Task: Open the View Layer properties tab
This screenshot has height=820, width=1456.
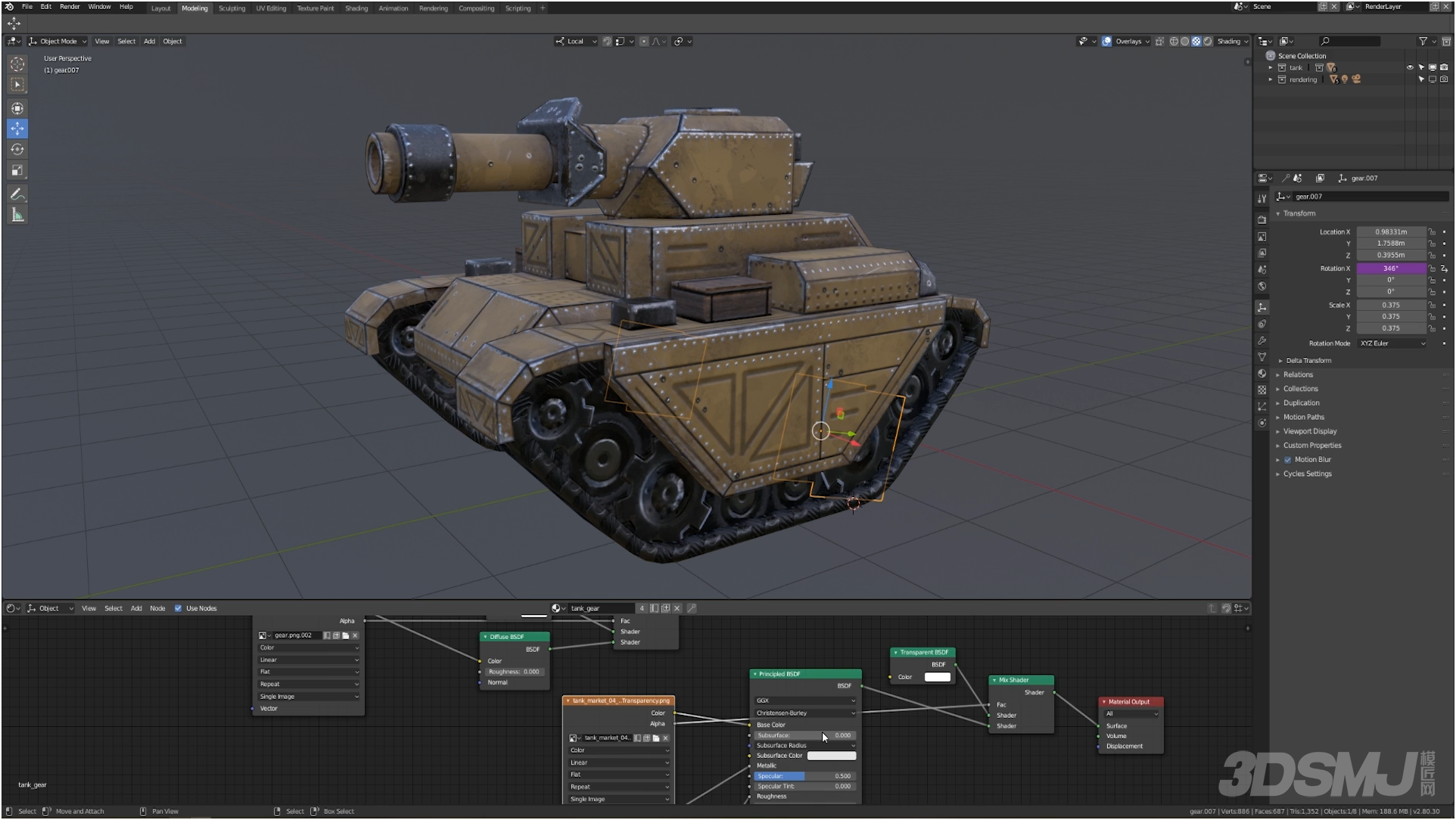Action: point(1262,253)
